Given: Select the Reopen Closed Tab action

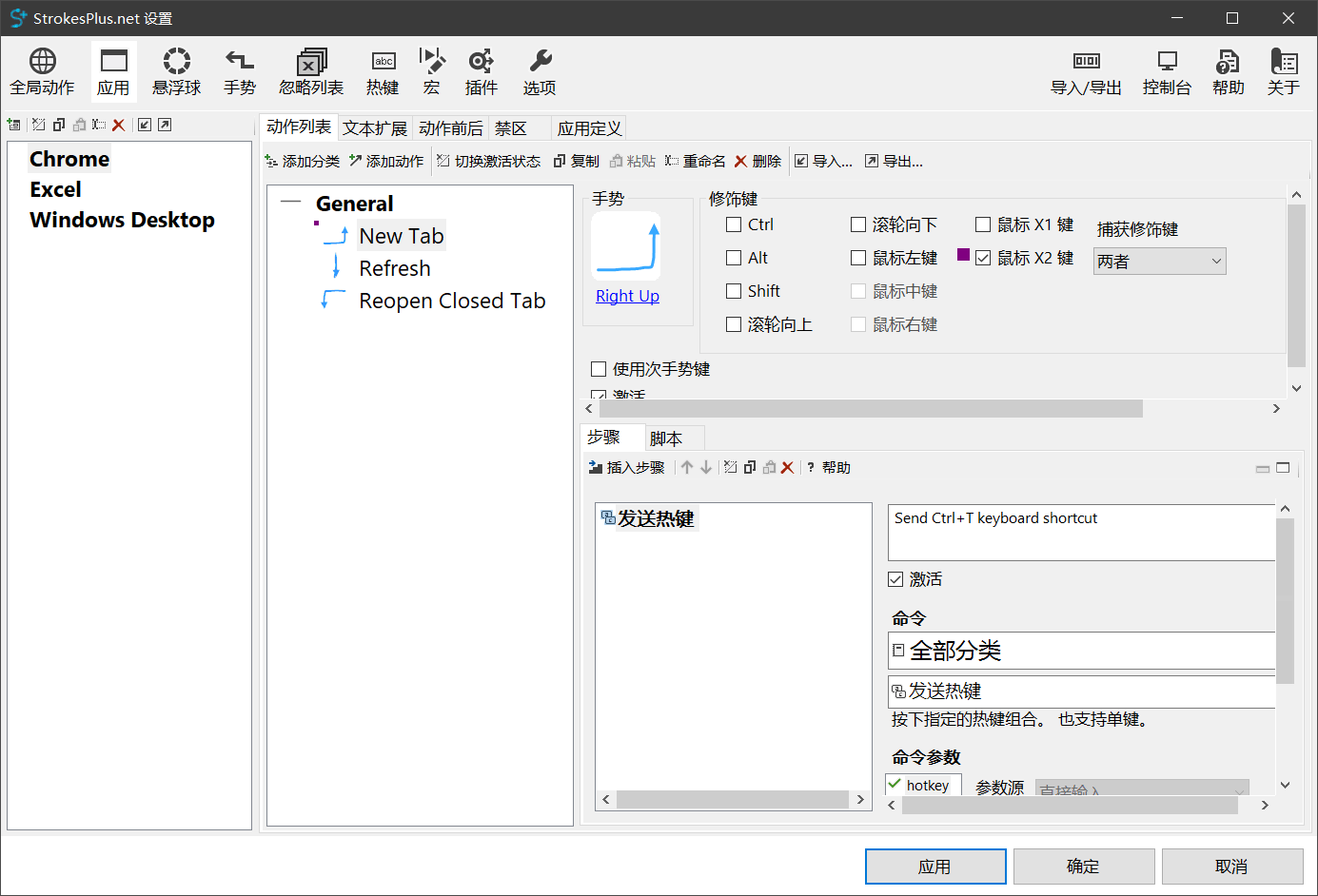Looking at the screenshot, I should 452,301.
